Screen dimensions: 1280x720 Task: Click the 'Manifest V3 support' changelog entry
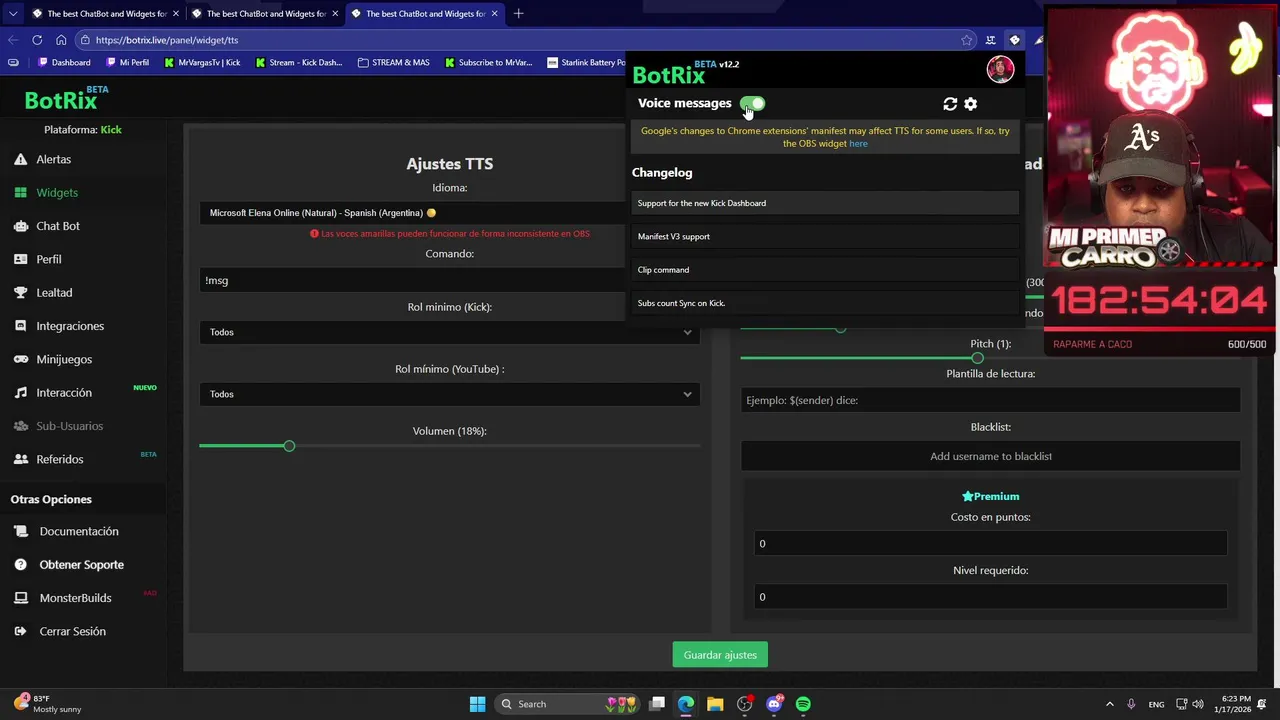point(825,237)
